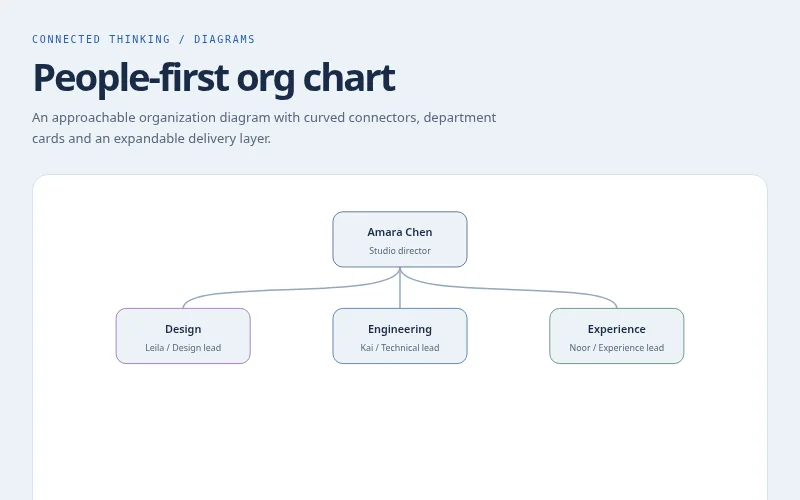This screenshot has height=500, width=800.
Task: Click the People-first org chart heading
Action: [214, 78]
